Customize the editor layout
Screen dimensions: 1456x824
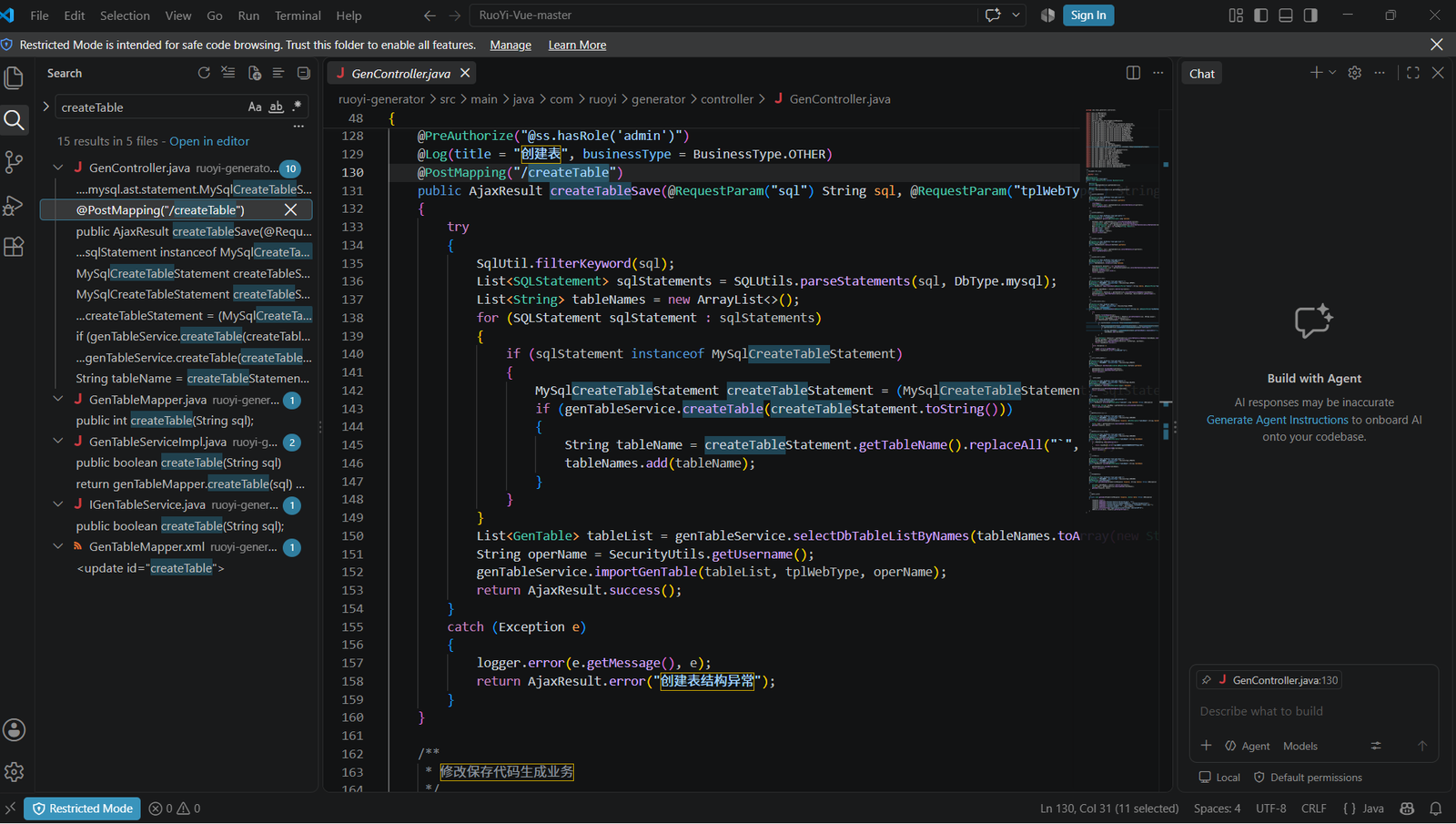click(x=1236, y=15)
